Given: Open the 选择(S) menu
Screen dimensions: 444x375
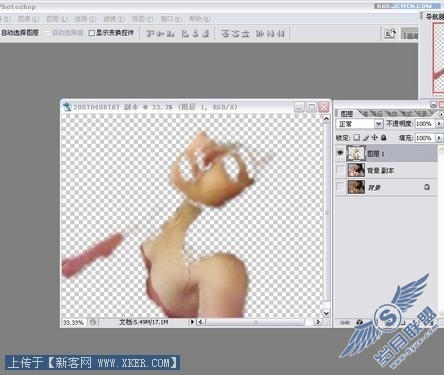Looking at the screenshot, I should tap(85, 19).
